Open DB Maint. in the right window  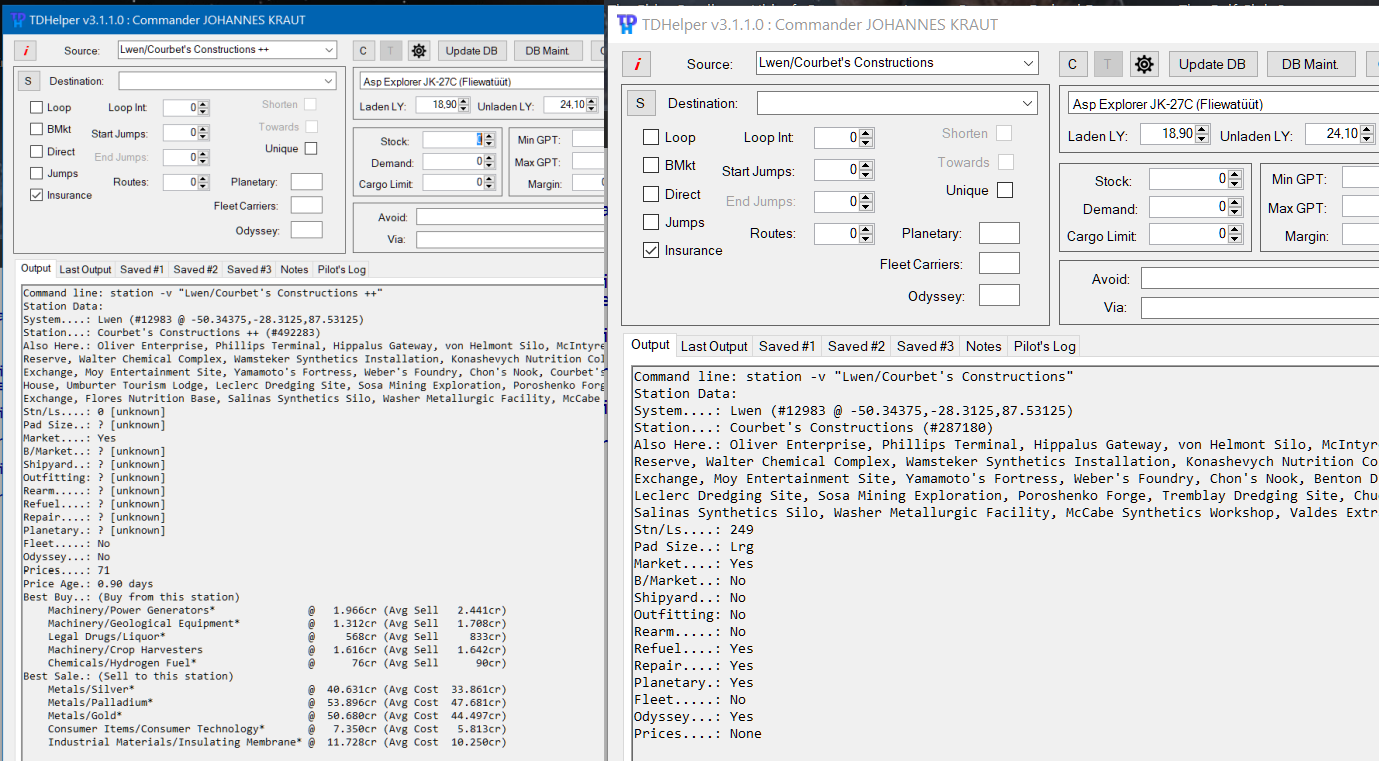pos(1310,64)
